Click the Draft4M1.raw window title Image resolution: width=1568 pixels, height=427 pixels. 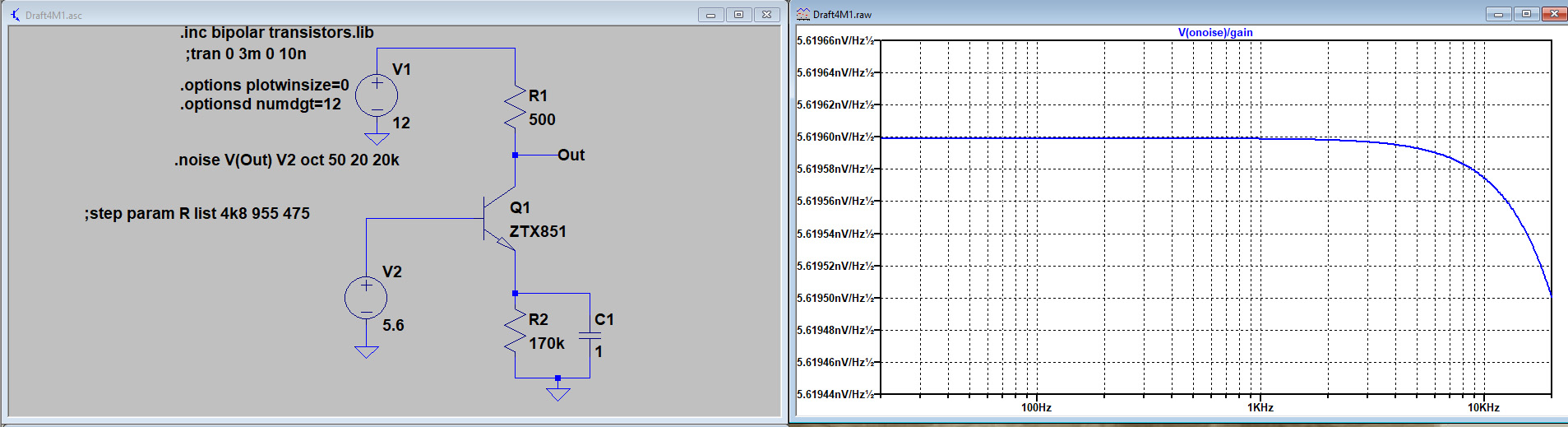(x=842, y=14)
